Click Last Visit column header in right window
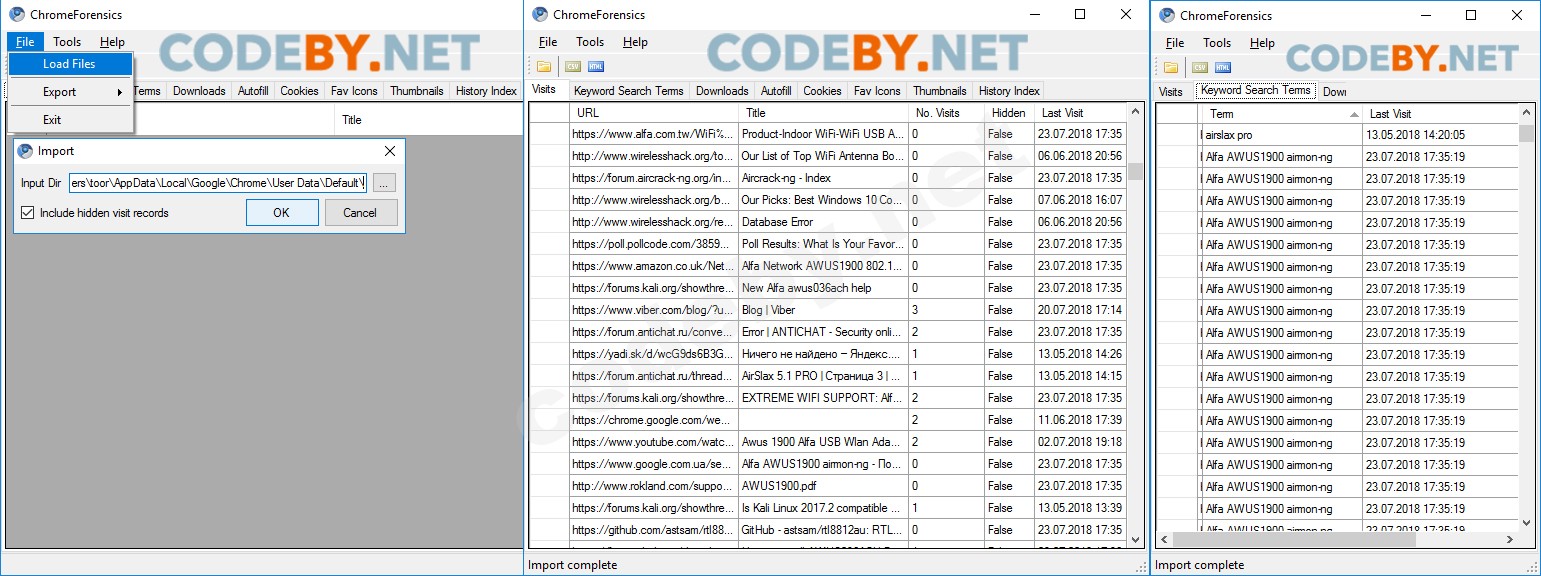1541x576 pixels. coord(1441,114)
